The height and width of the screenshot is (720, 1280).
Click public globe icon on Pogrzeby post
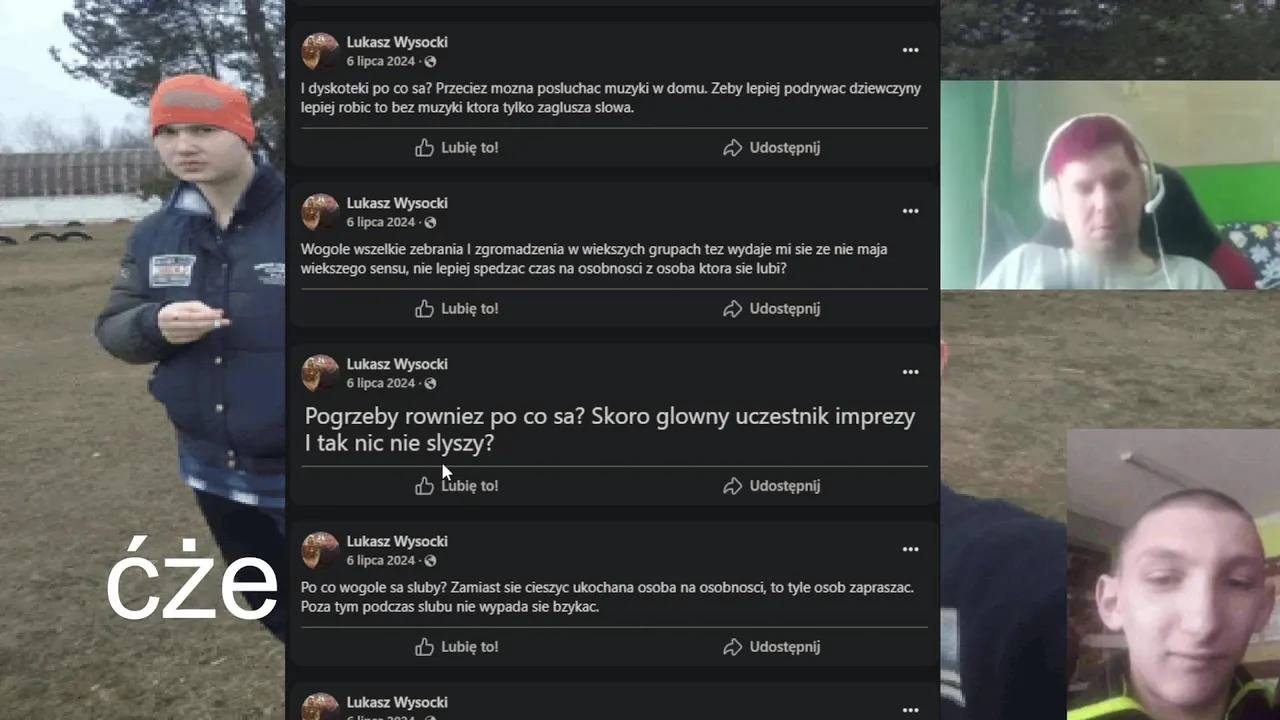tap(430, 384)
